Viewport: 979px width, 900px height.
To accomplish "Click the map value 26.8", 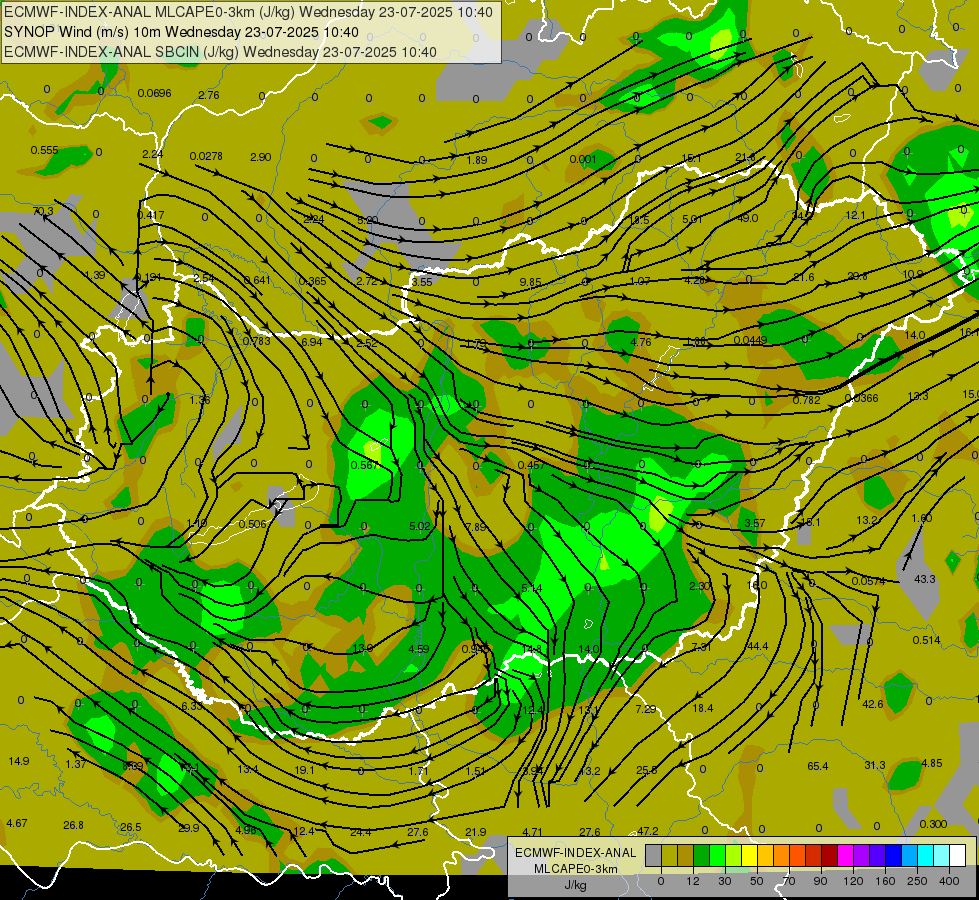I will tap(73, 825).
